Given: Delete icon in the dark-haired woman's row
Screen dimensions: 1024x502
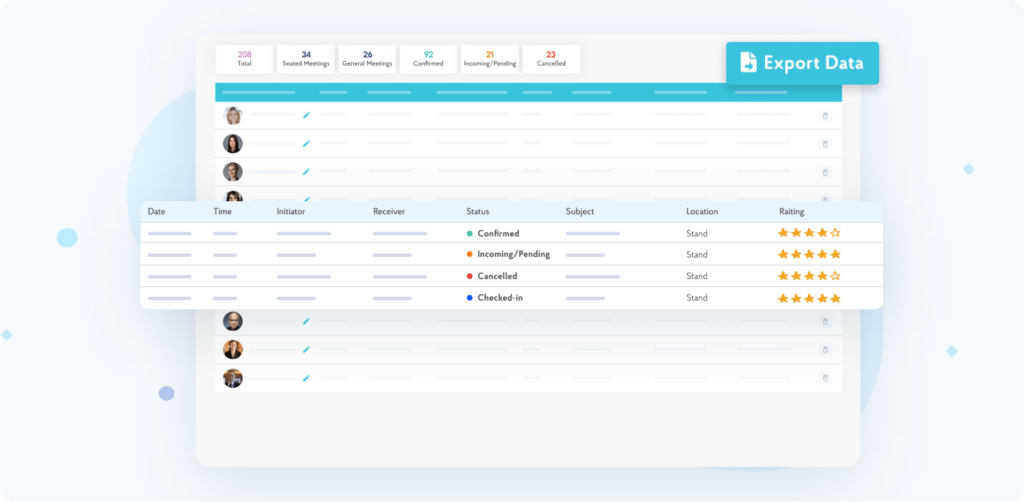Looking at the screenshot, I should 825,144.
